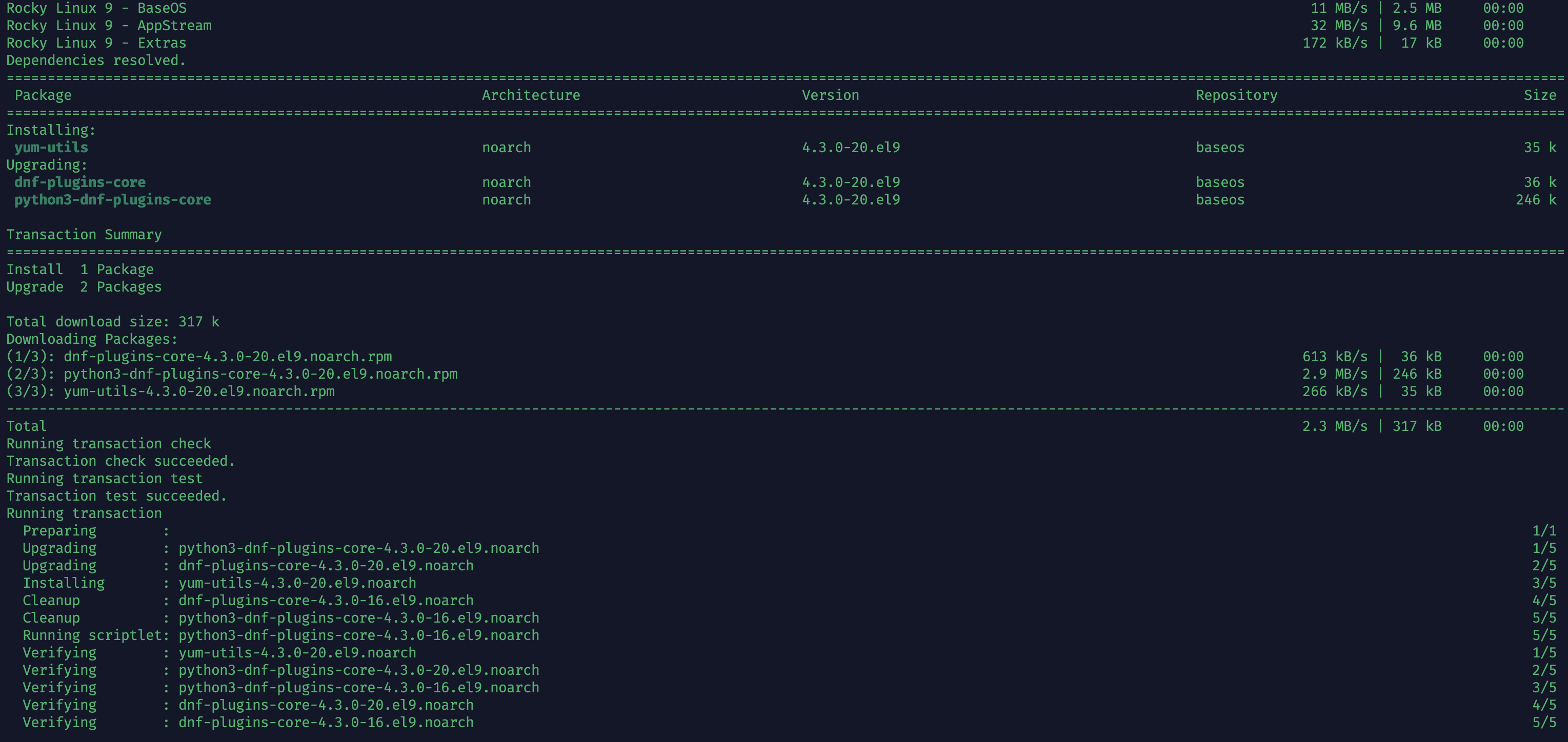Select the yum-utils package name

pyautogui.click(x=52, y=147)
